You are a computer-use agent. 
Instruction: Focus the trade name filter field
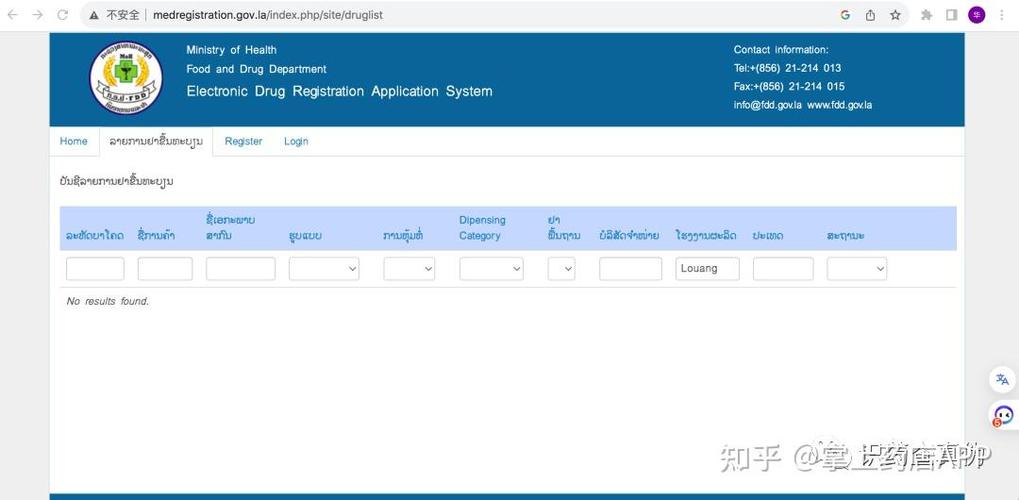[165, 269]
